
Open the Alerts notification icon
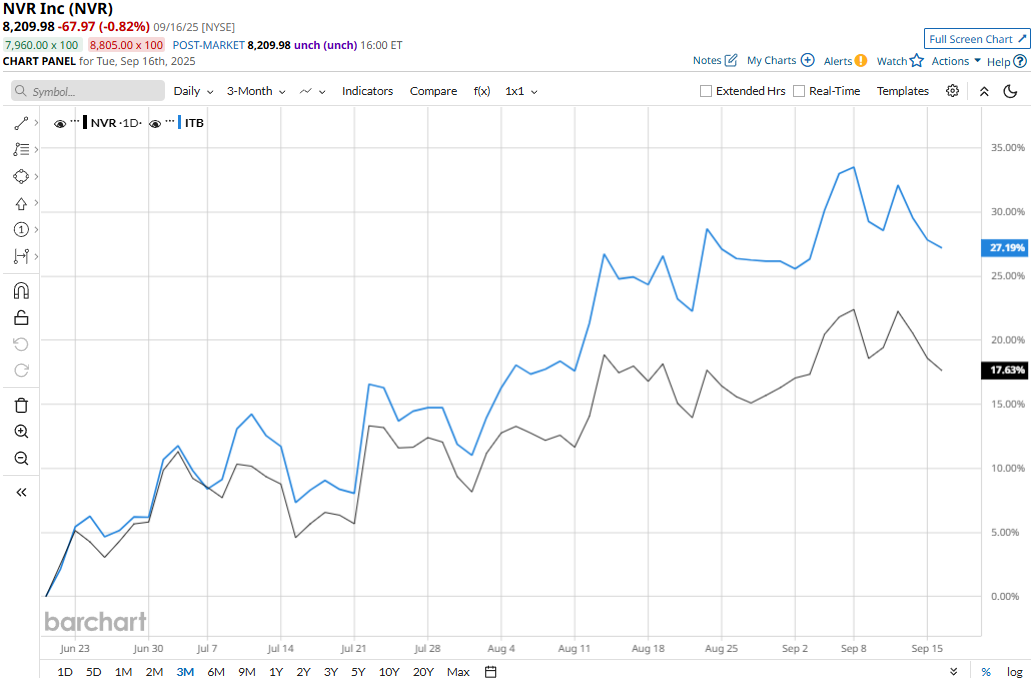pyautogui.click(x=861, y=61)
